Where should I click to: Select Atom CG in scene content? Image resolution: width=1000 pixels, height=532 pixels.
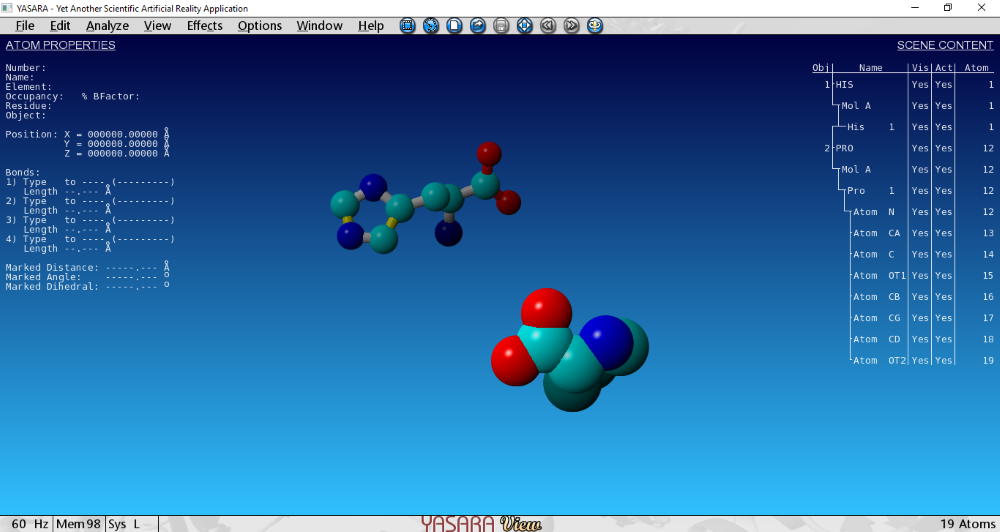(877, 318)
